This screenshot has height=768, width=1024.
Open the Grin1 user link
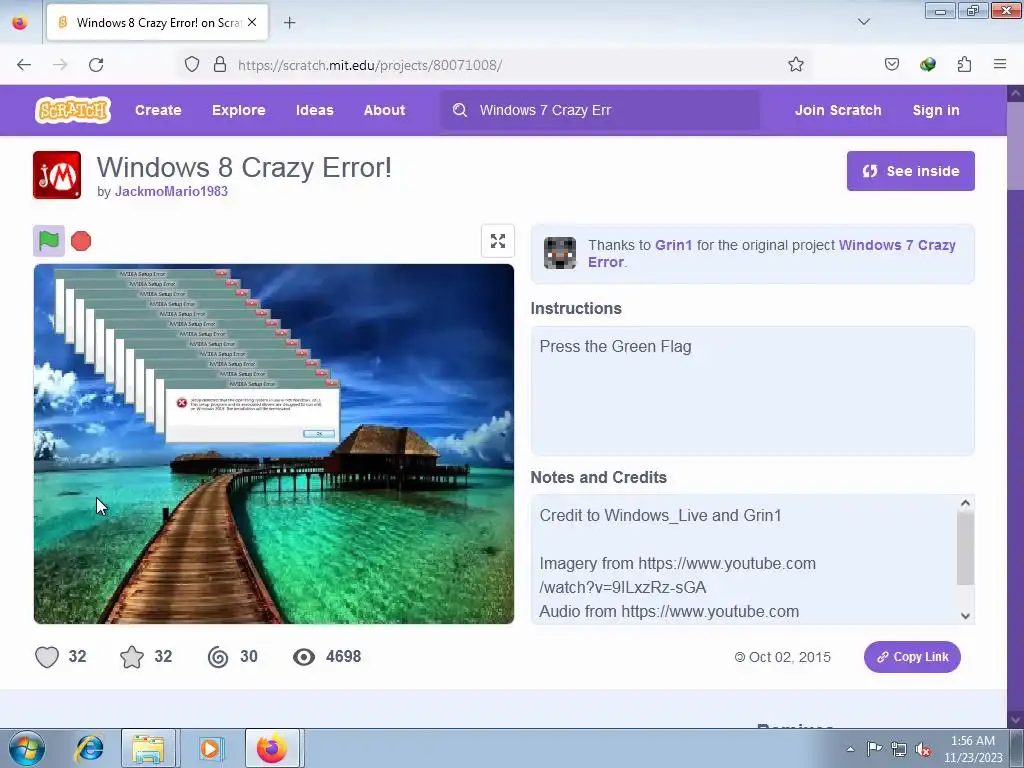[673, 245]
